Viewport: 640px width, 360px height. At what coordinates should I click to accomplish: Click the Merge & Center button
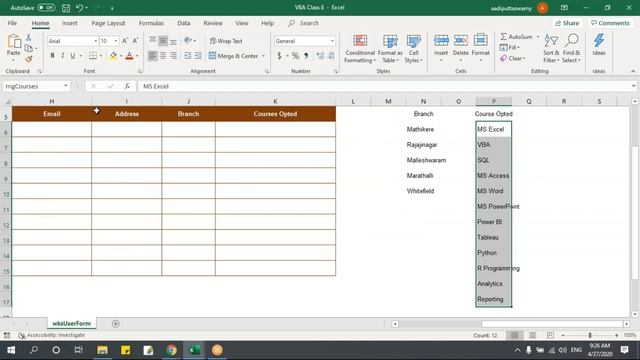[234, 56]
